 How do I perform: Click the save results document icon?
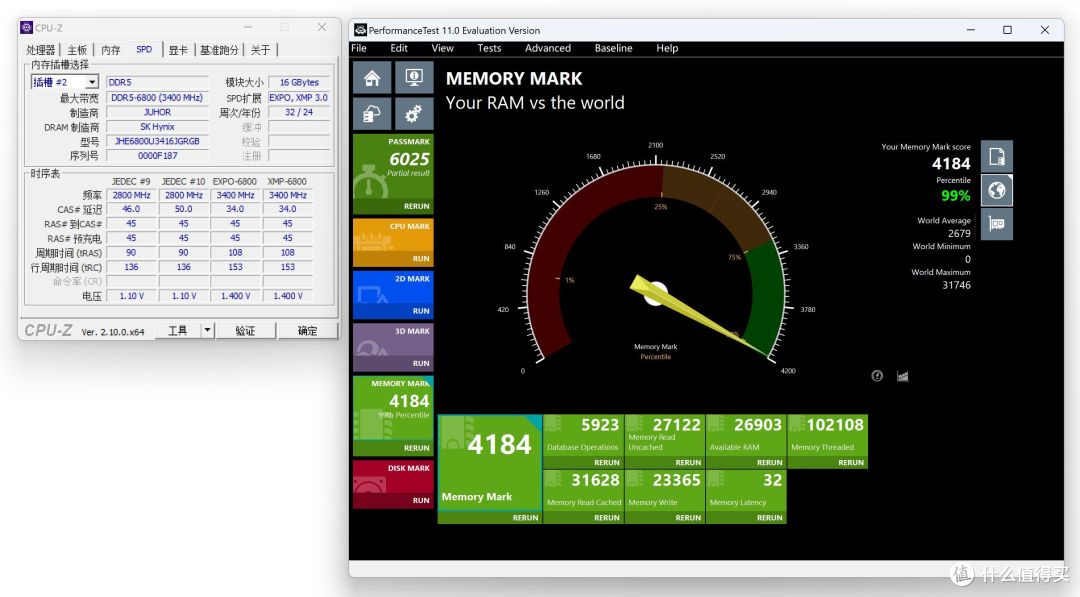997,156
